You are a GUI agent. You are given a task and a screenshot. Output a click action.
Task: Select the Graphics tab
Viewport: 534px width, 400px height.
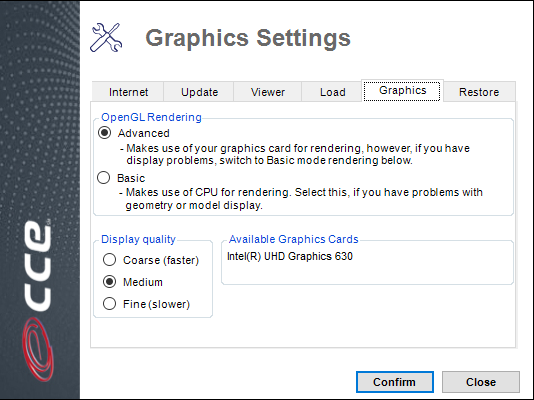(x=402, y=91)
